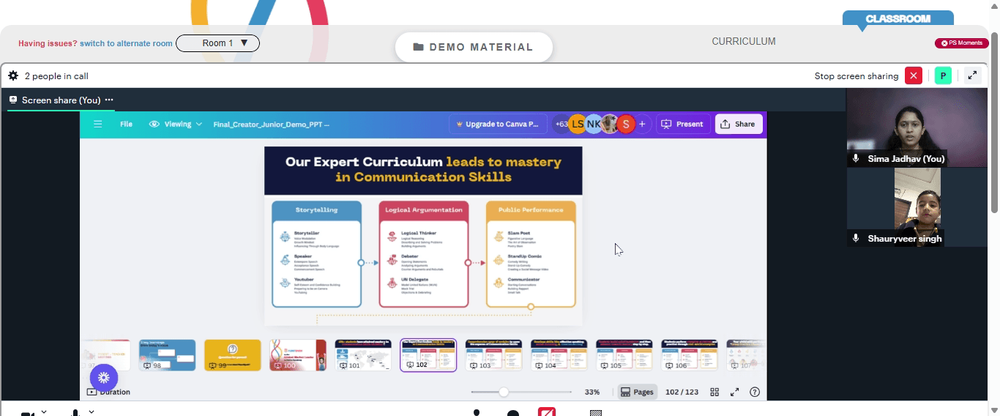Open call settings gear icon
The height and width of the screenshot is (416, 1000).
click(13, 76)
